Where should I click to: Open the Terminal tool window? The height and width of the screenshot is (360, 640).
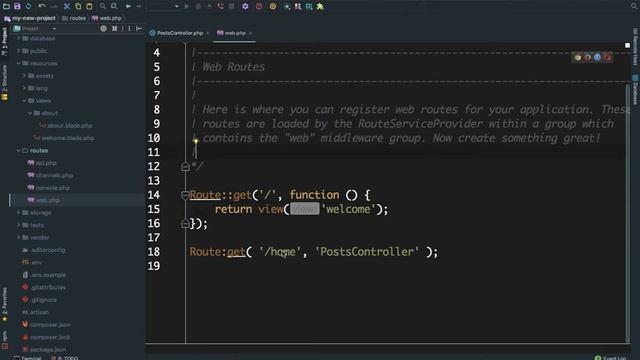click(x=28, y=358)
